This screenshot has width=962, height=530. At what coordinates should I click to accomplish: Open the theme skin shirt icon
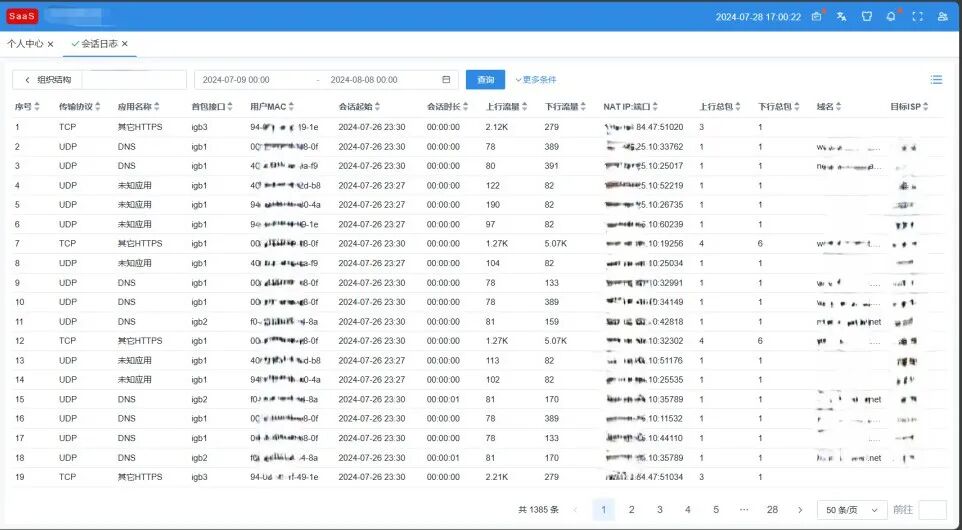866,17
